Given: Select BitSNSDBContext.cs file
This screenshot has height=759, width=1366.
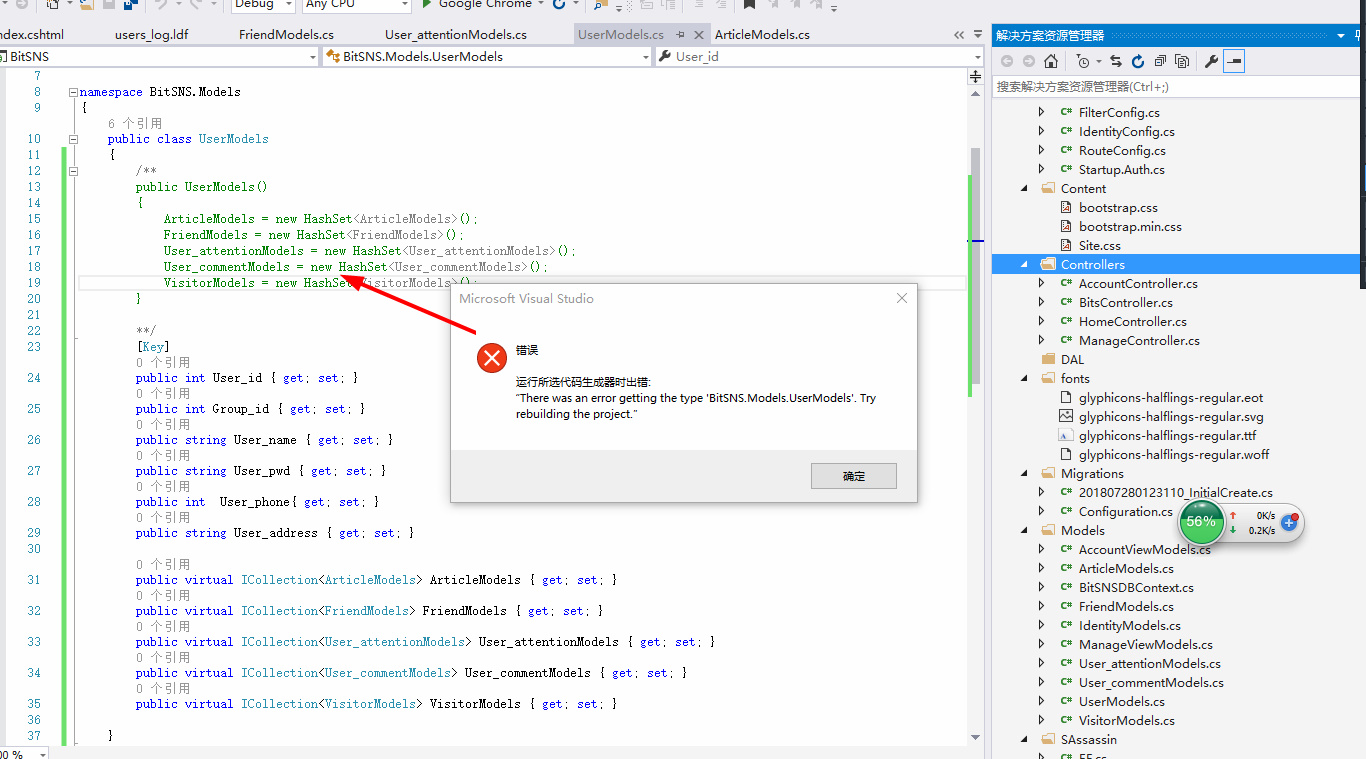Looking at the screenshot, I should pyautogui.click(x=1136, y=587).
